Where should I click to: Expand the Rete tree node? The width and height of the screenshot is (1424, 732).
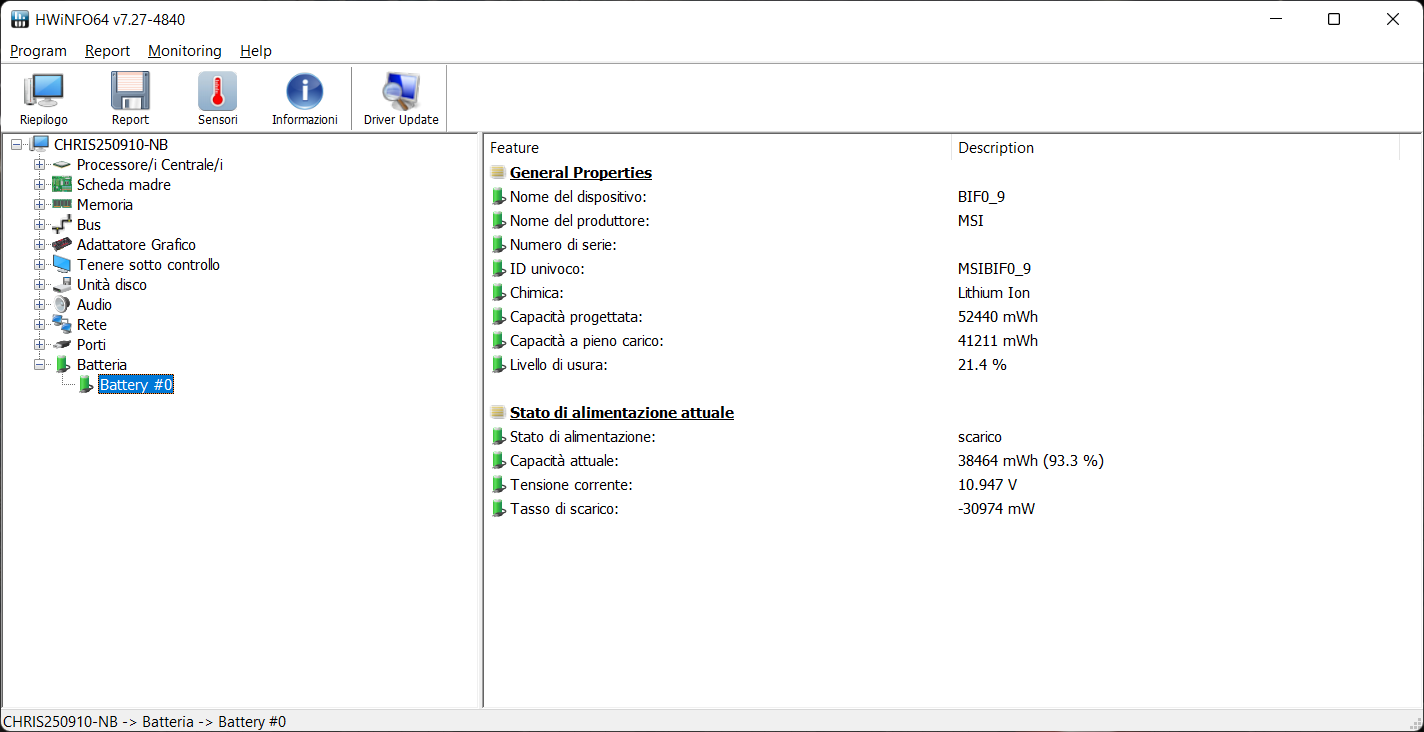click(39, 325)
